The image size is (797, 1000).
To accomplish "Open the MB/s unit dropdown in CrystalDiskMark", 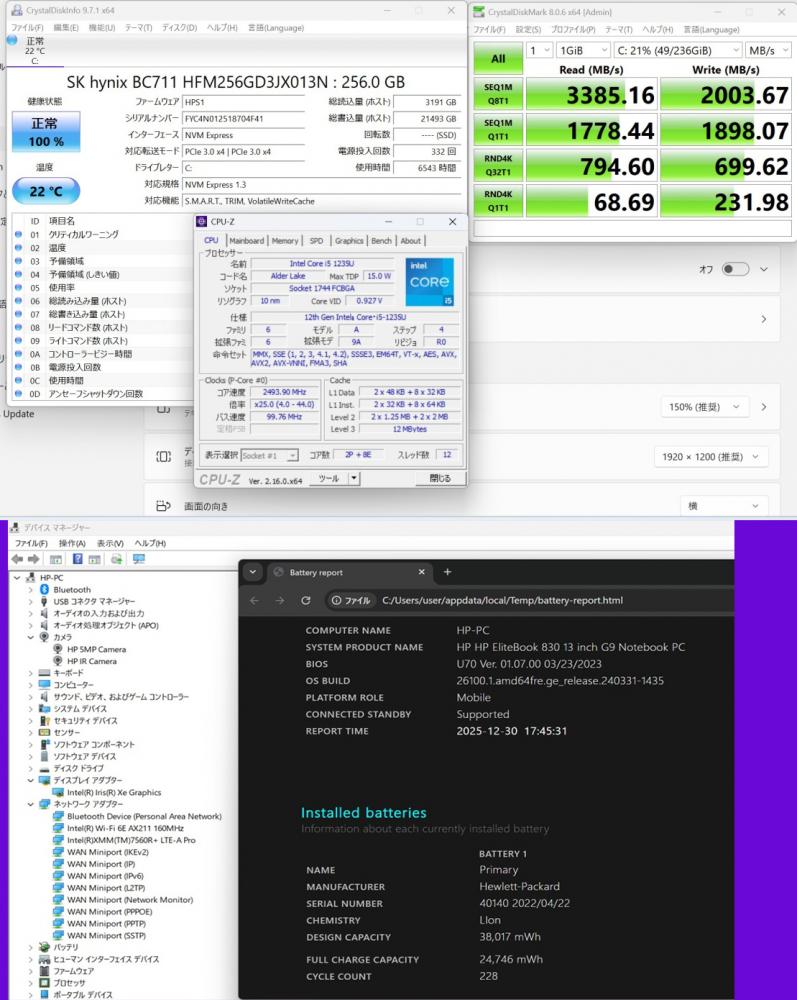I will point(767,49).
